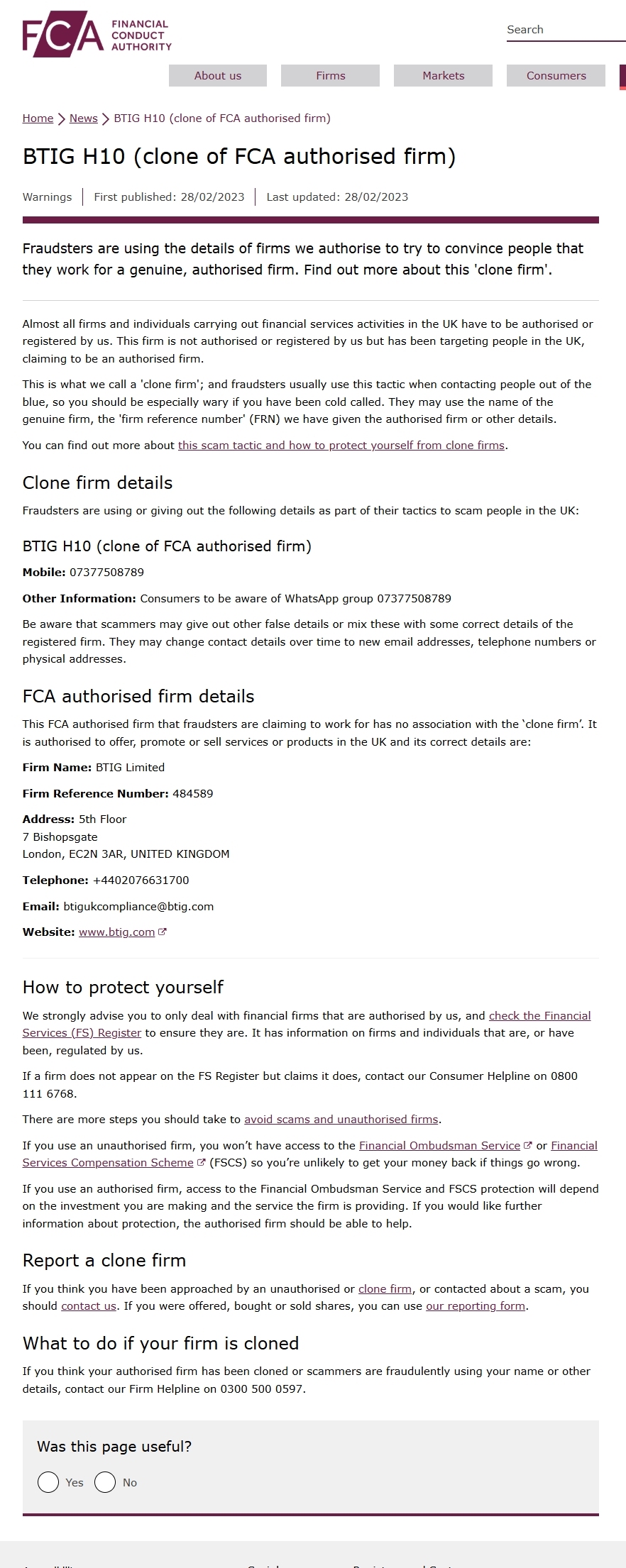Open News breadcrumb link
The height and width of the screenshot is (1568, 626).
tap(84, 118)
